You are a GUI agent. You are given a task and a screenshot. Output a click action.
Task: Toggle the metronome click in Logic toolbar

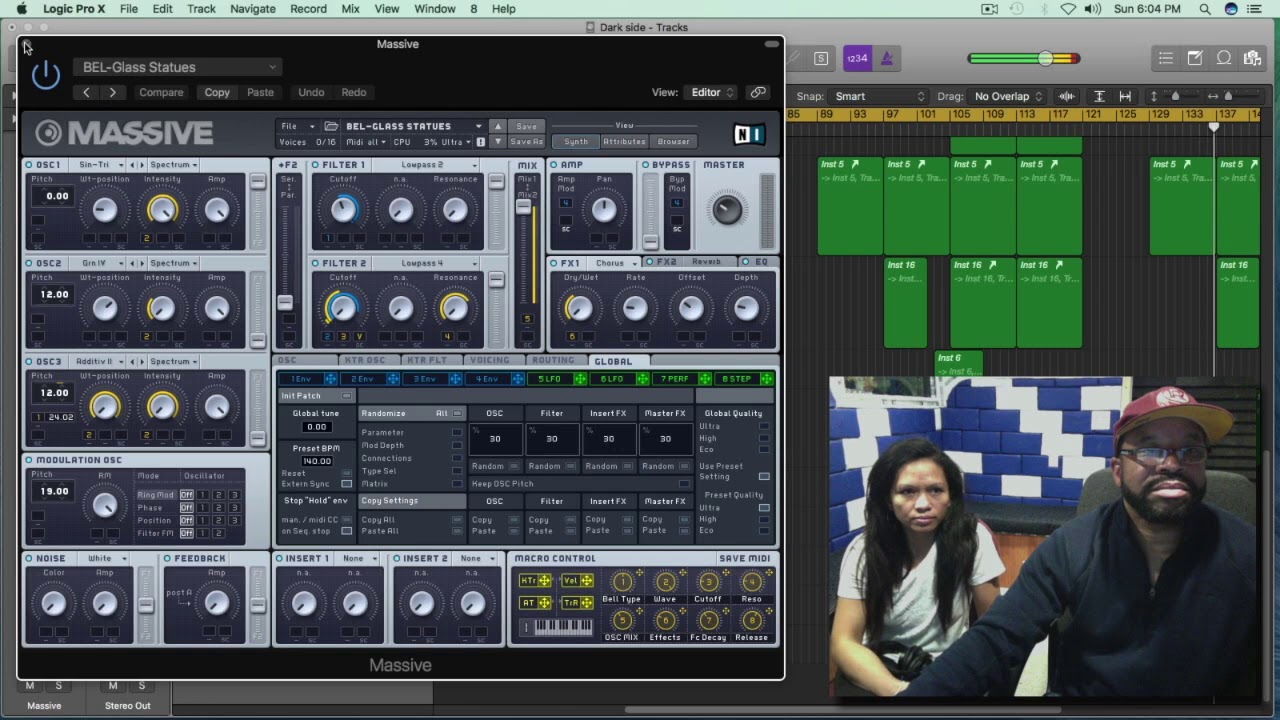(886, 58)
